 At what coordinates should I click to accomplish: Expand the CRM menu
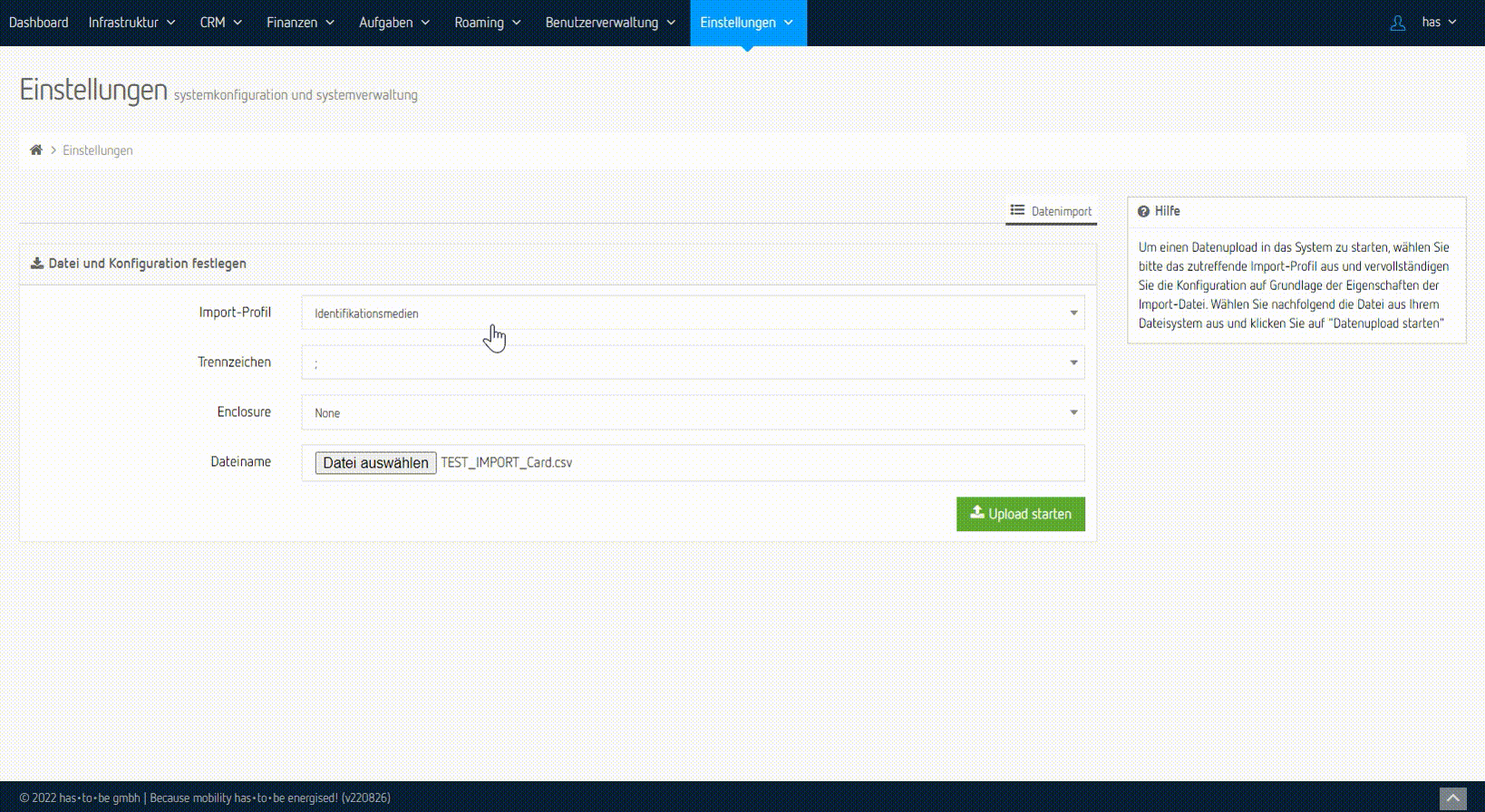point(221,23)
